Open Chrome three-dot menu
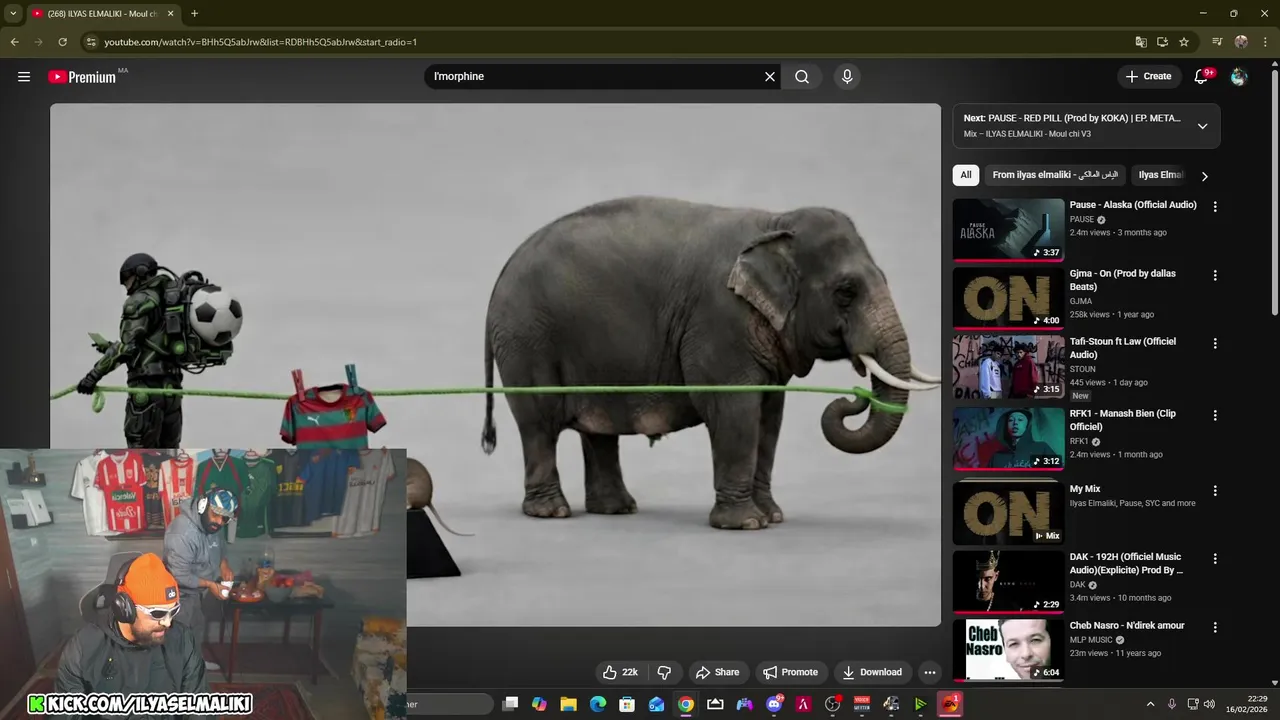This screenshot has width=1280, height=720. coord(1266,42)
